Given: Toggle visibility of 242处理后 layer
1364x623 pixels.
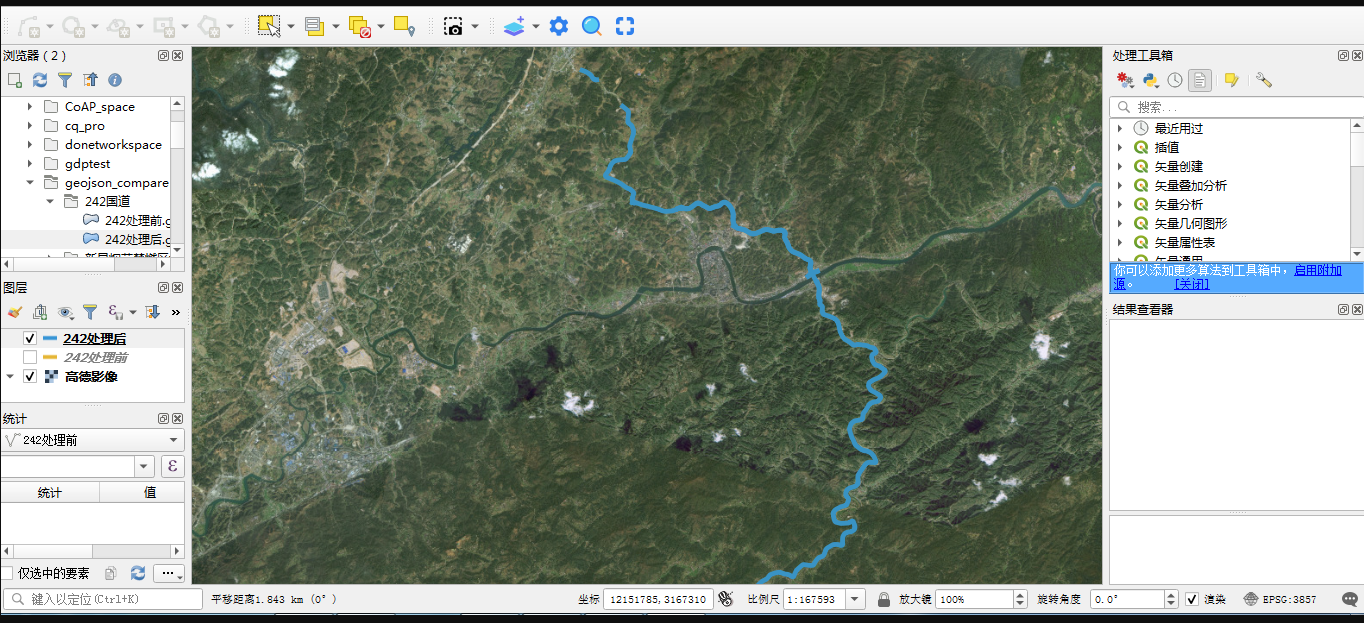Looking at the screenshot, I should 30,339.
